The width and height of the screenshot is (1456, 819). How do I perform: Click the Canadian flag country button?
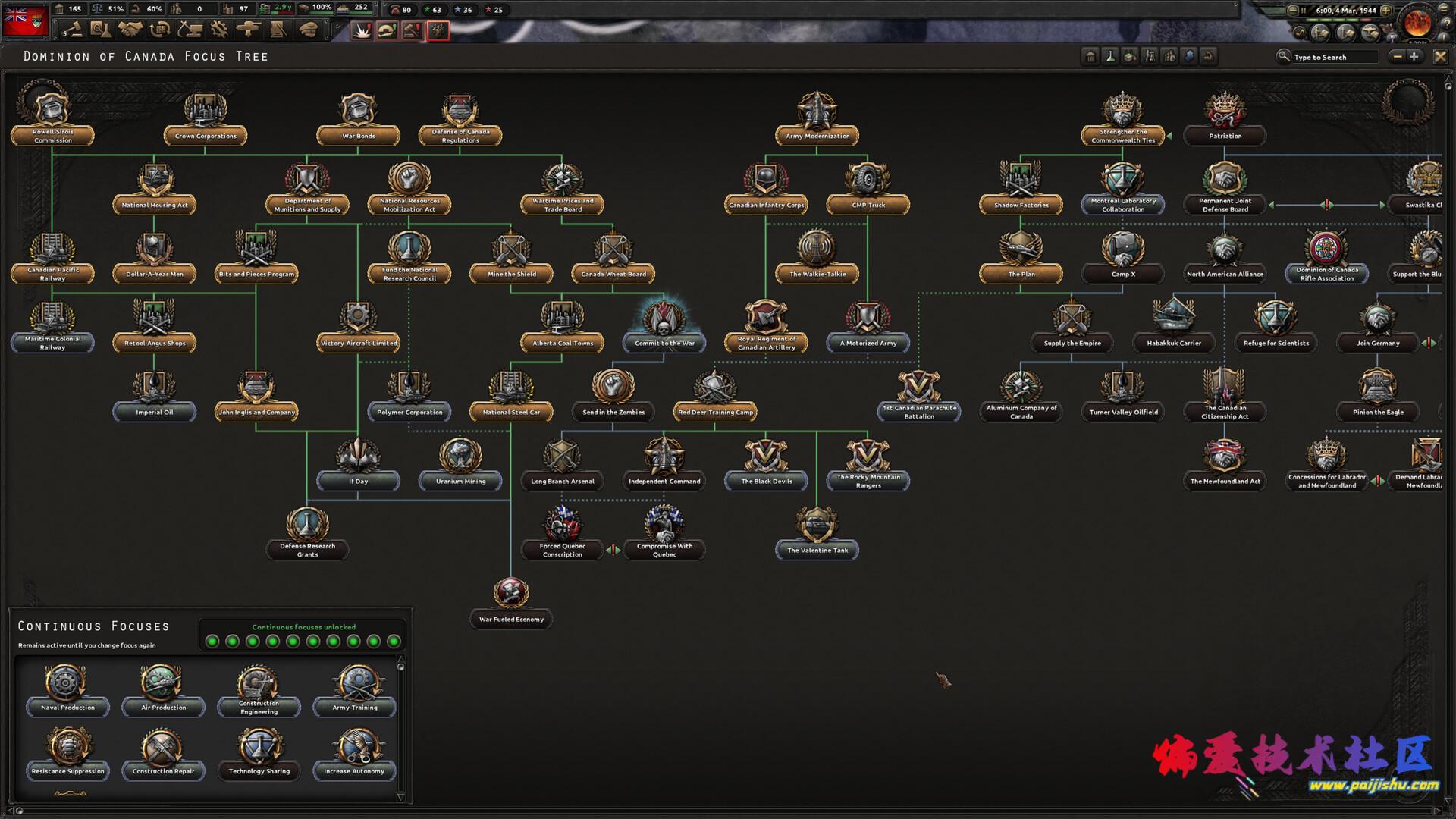point(26,20)
